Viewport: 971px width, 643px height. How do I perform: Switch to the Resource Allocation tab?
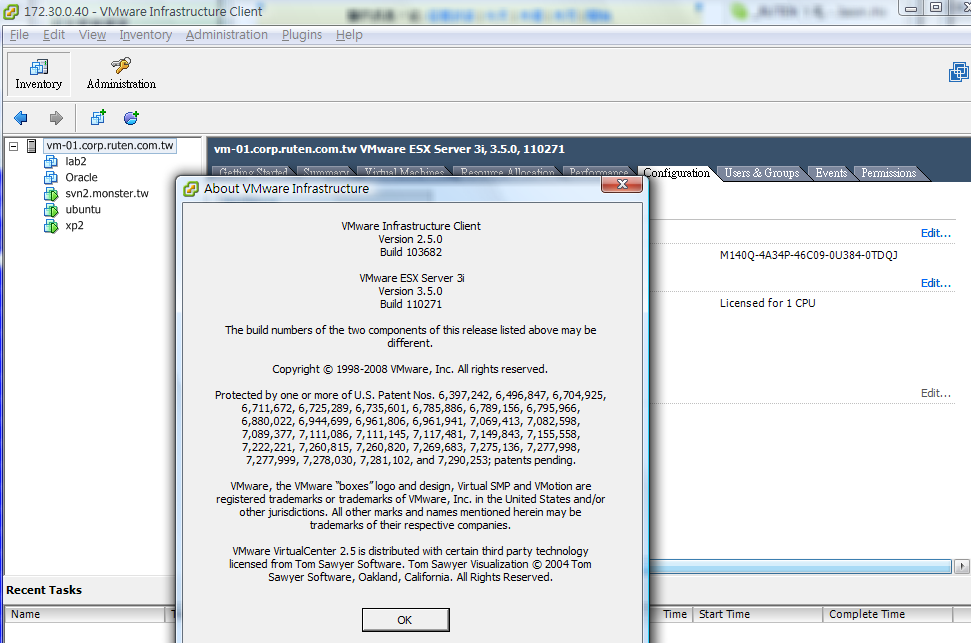coord(507,172)
